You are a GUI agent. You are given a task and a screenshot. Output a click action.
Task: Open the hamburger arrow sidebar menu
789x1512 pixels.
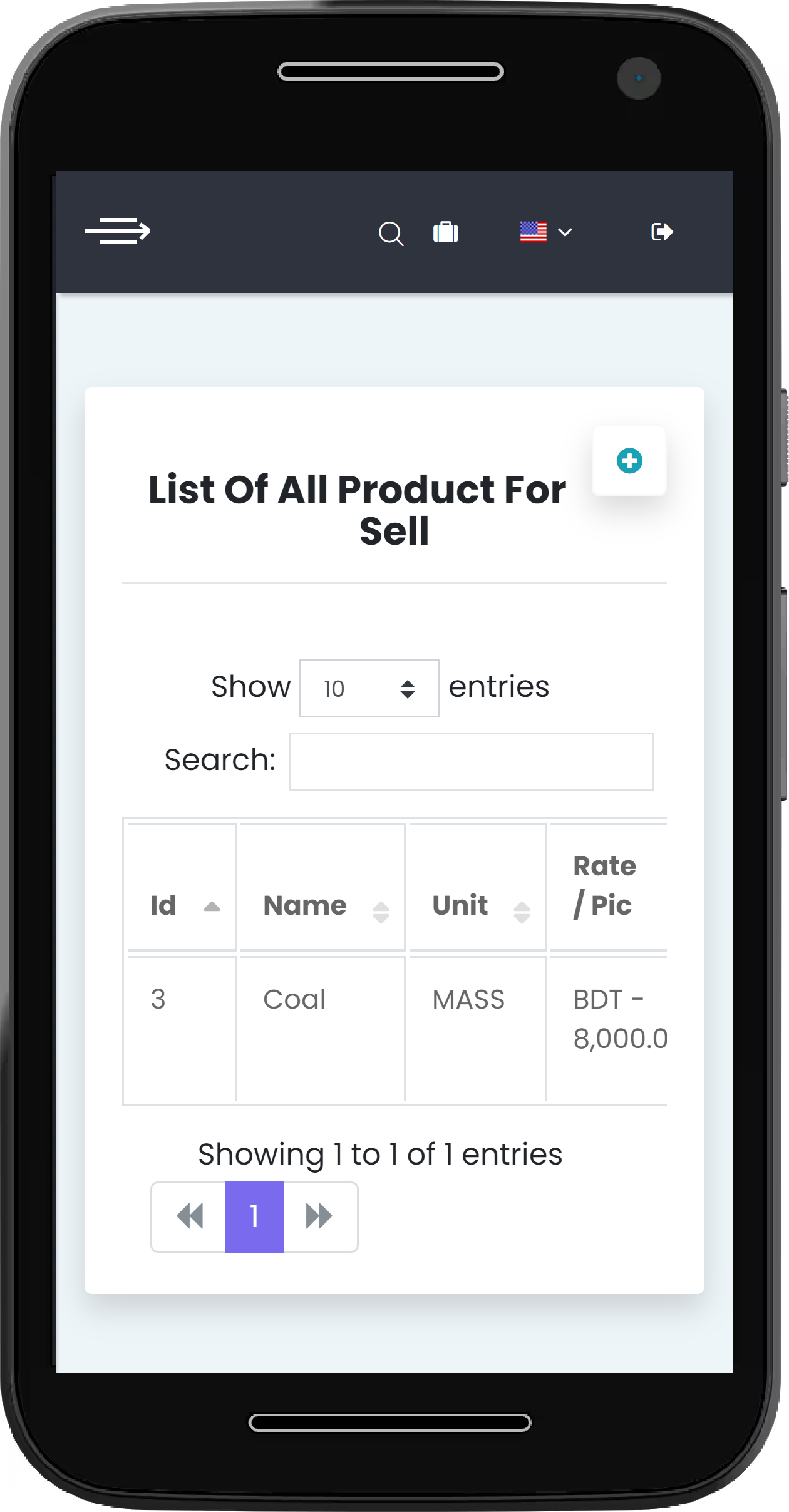pos(118,232)
